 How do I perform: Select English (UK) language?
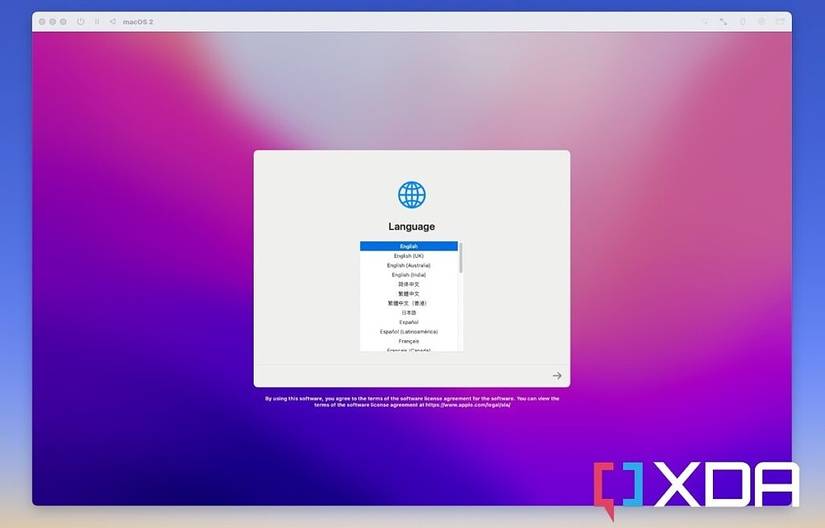point(409,256)
